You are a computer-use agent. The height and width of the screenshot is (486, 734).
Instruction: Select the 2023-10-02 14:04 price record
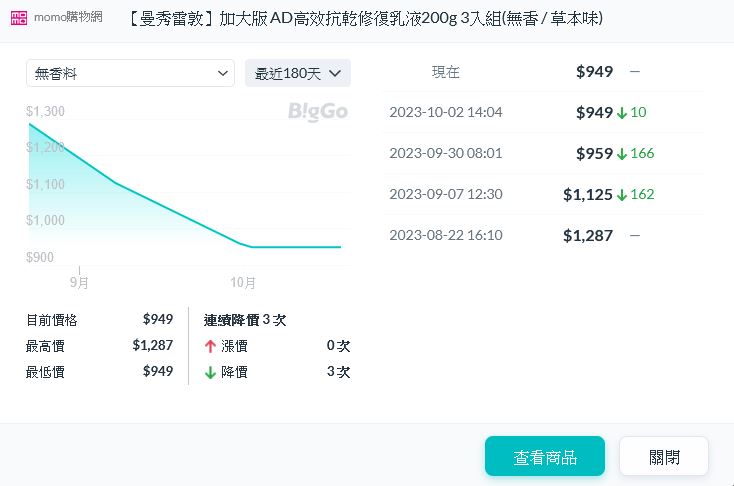(x=445, y=112)
